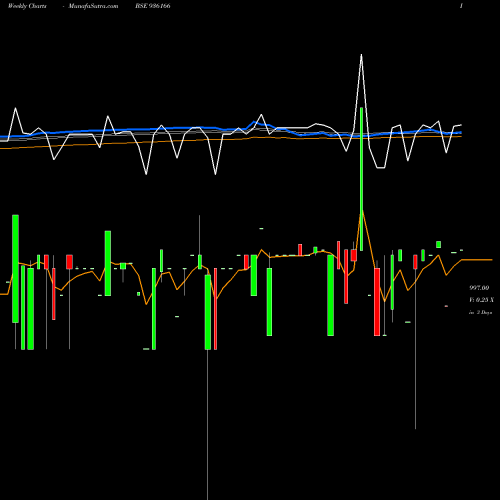Image resolution: width=500 pixels, height=500 pixels.
Task: Click the "MunafaSutra.com" label
Action: (x=93, y=6)
